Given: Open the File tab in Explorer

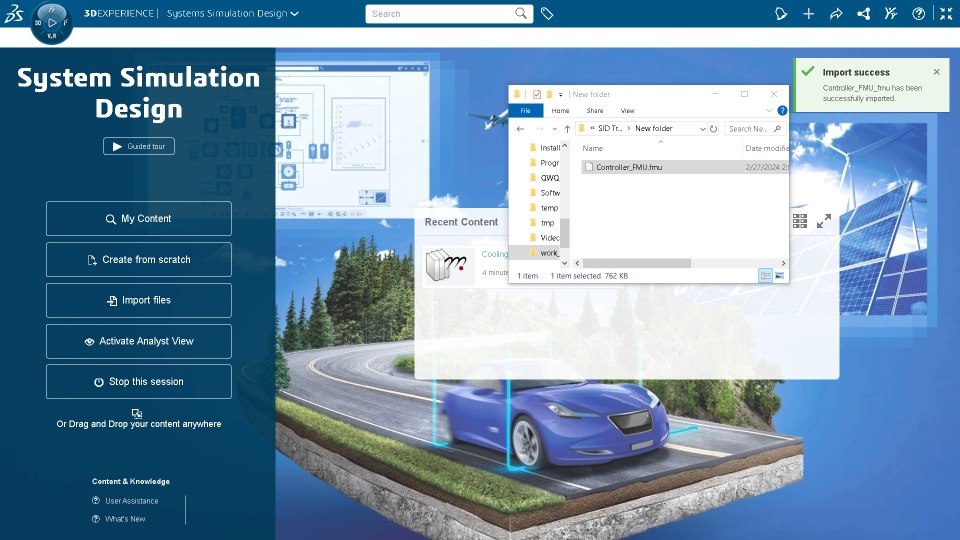Looking at the screenshot, I should (525, 110).
